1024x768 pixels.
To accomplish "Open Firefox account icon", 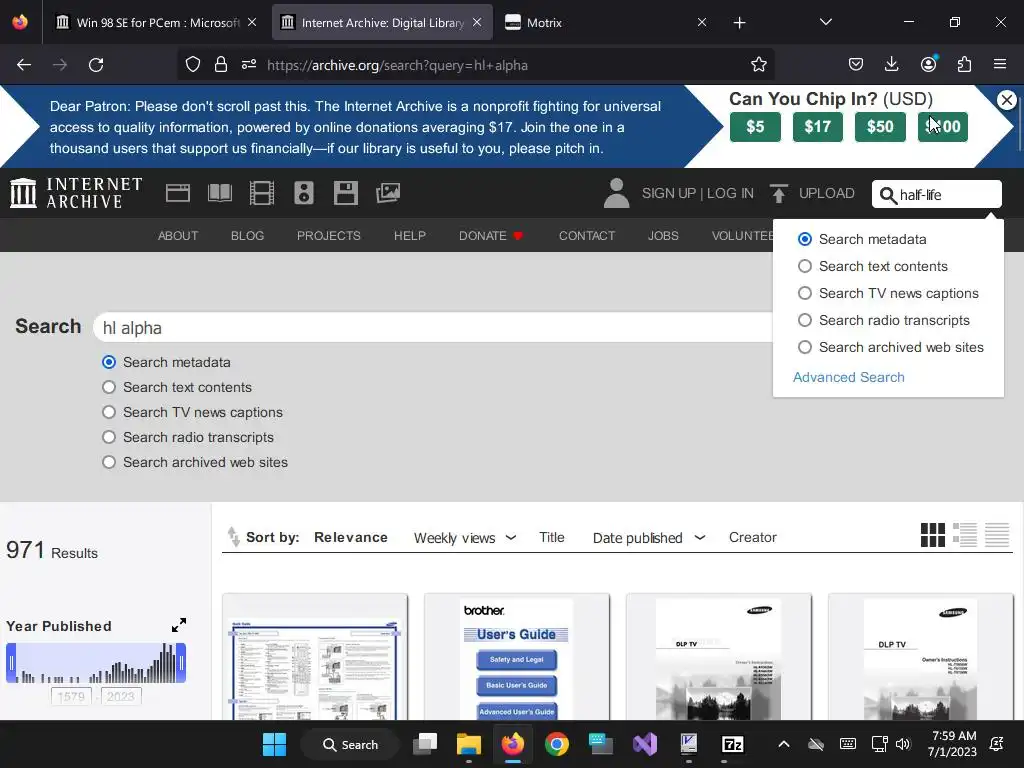I will coord(928,63).
